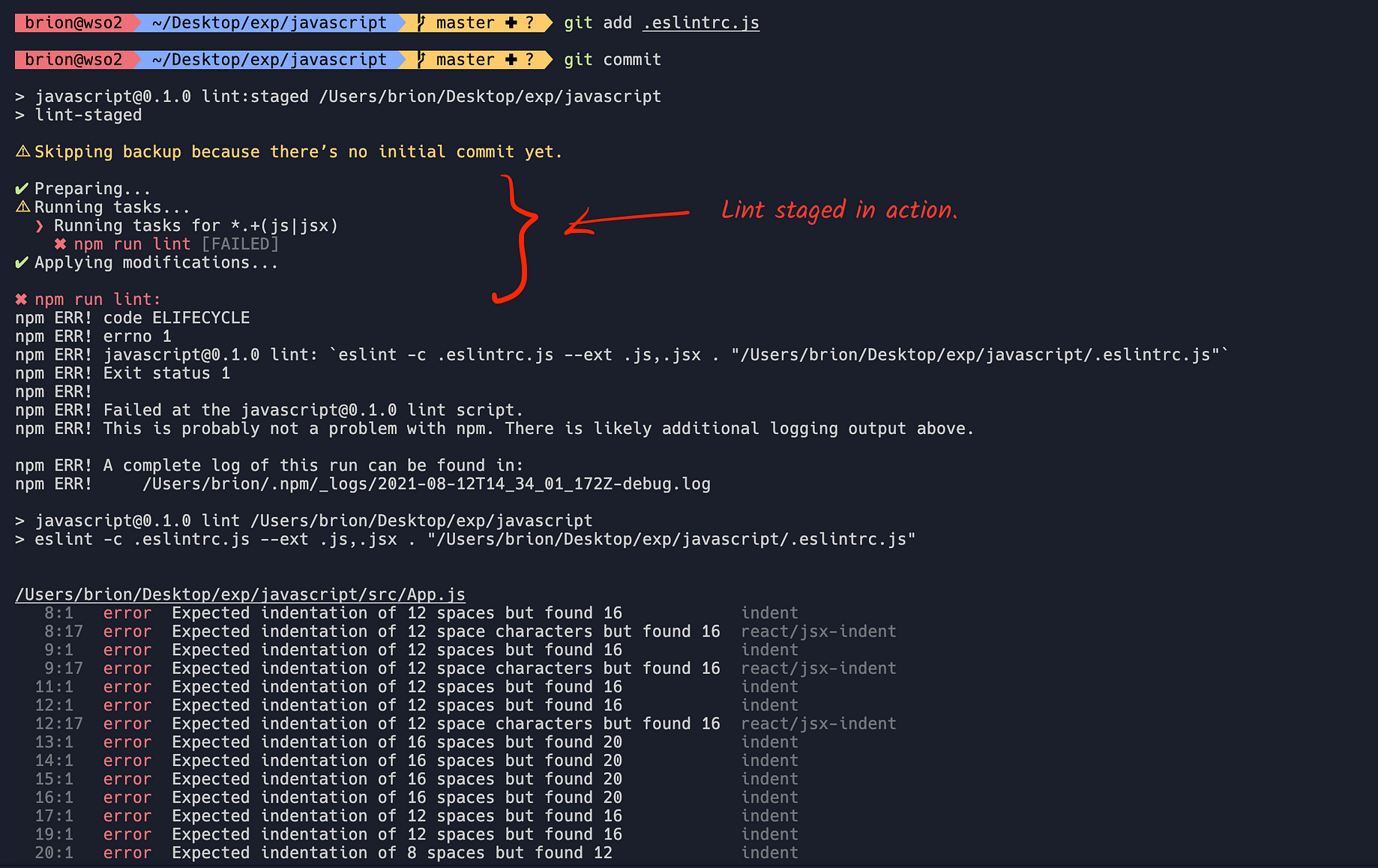Click the green checkmark beside Preparing...
Screen dimensions: 1378x868
click(x=21, y=188)
